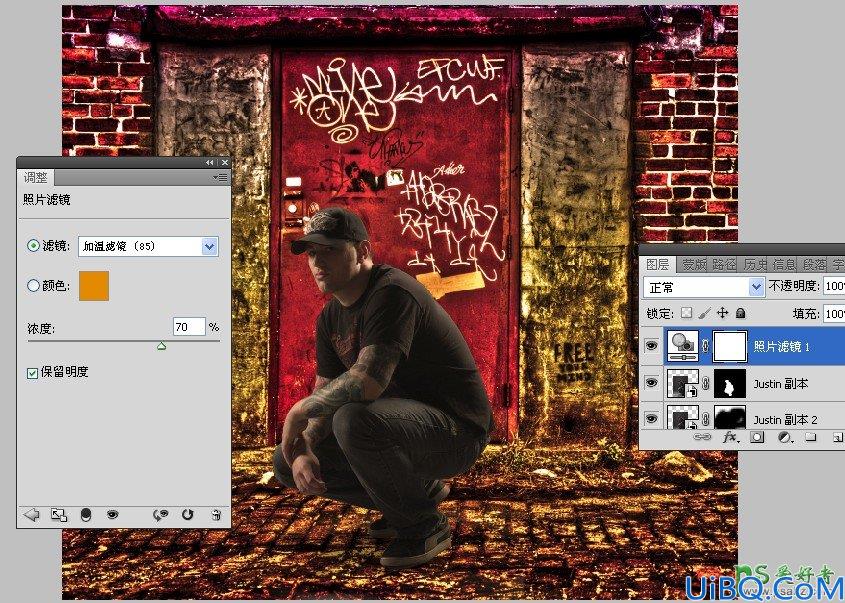Screen dimensions: 845x603
Task: Click the 照片滤镜 1 adjustment thumbnail
Action: pyautogui.click(x=683, y=346)
